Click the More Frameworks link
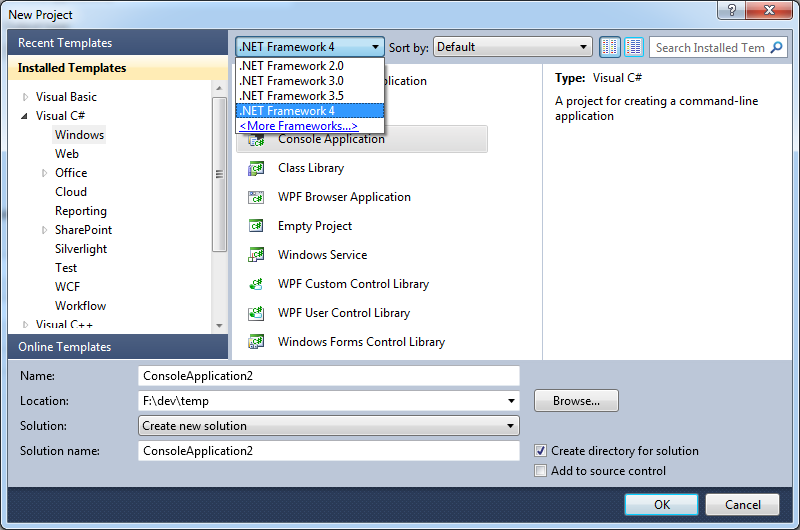Image resolution: width=800 pixels, height=530 pixels. click(x=298, y=126)
